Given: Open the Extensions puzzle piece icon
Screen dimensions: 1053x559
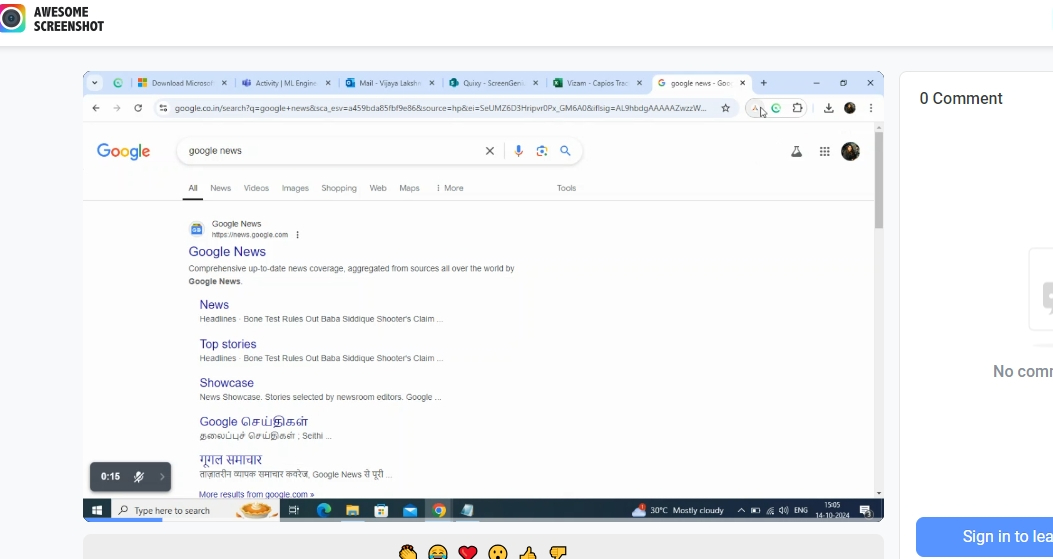Looking at the screenshot, I should pos(797,108).
